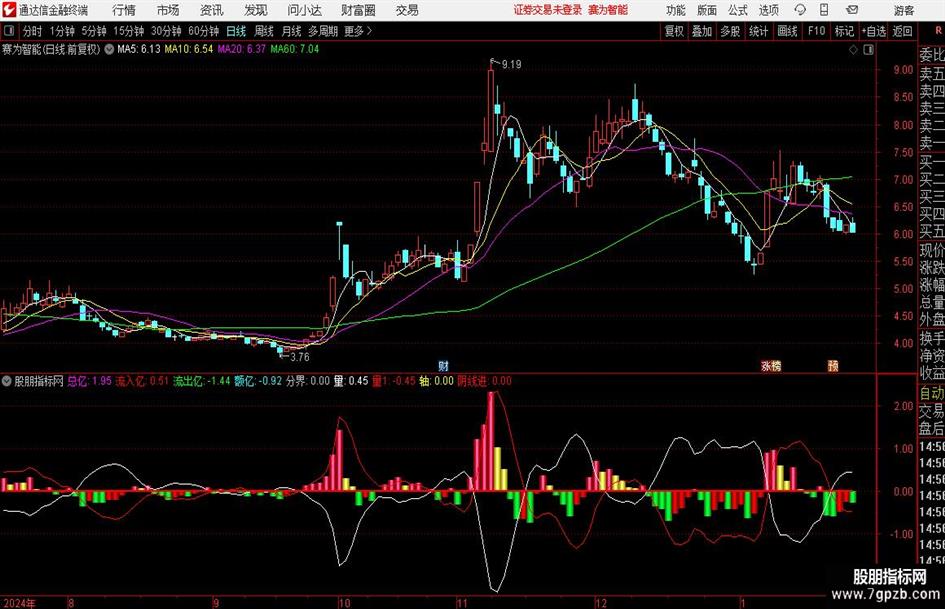The width and height of the screenshot is (945, 609).
Task: Open the 公式 menu
Action: [738, 10]
